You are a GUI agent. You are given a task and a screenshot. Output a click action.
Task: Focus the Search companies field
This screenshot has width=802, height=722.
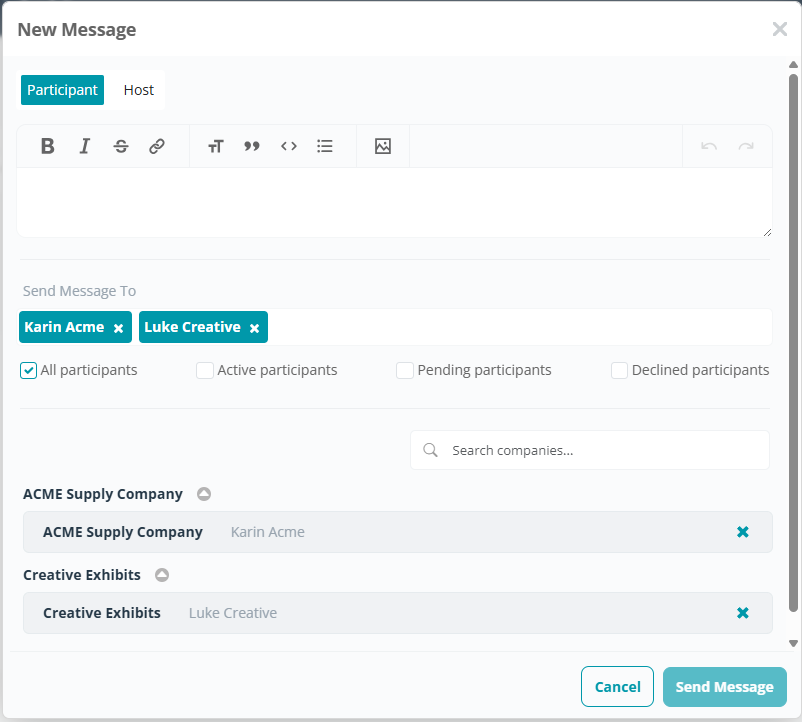600,450
